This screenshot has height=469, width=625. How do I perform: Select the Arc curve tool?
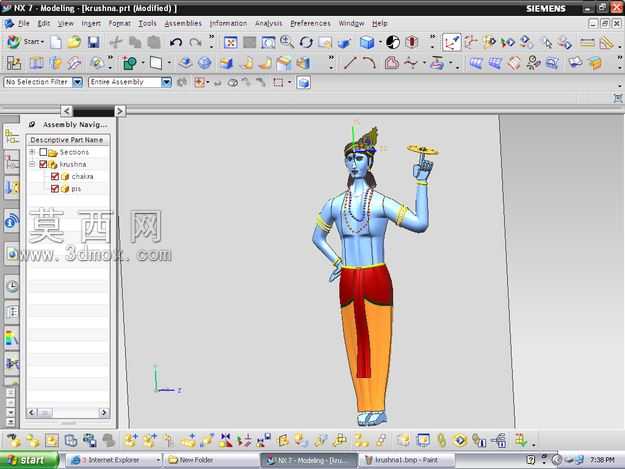369,63
